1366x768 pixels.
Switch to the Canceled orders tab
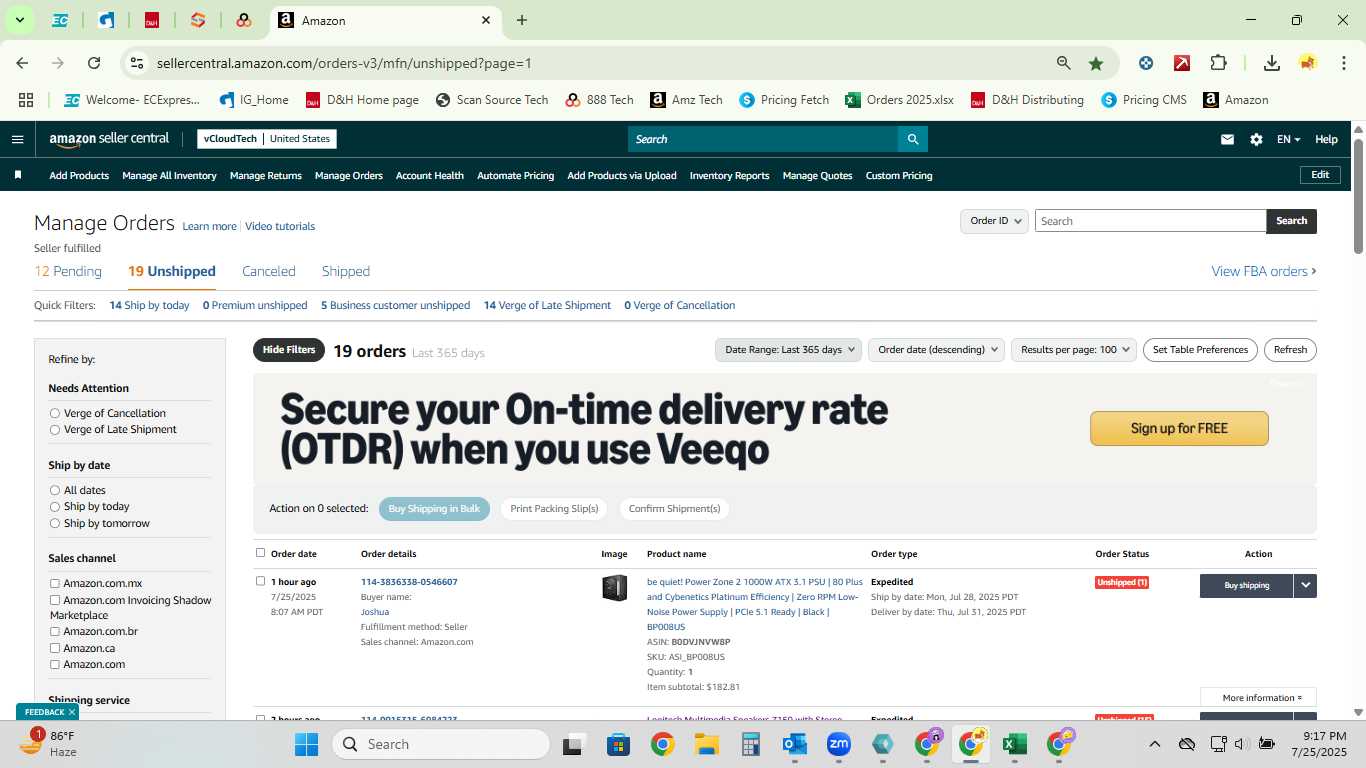point(269,271)
